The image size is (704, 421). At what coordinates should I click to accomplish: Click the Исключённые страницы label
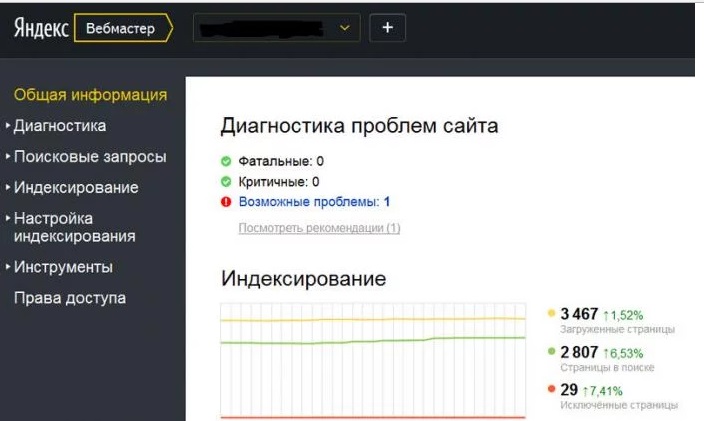(x=619, y=405)
